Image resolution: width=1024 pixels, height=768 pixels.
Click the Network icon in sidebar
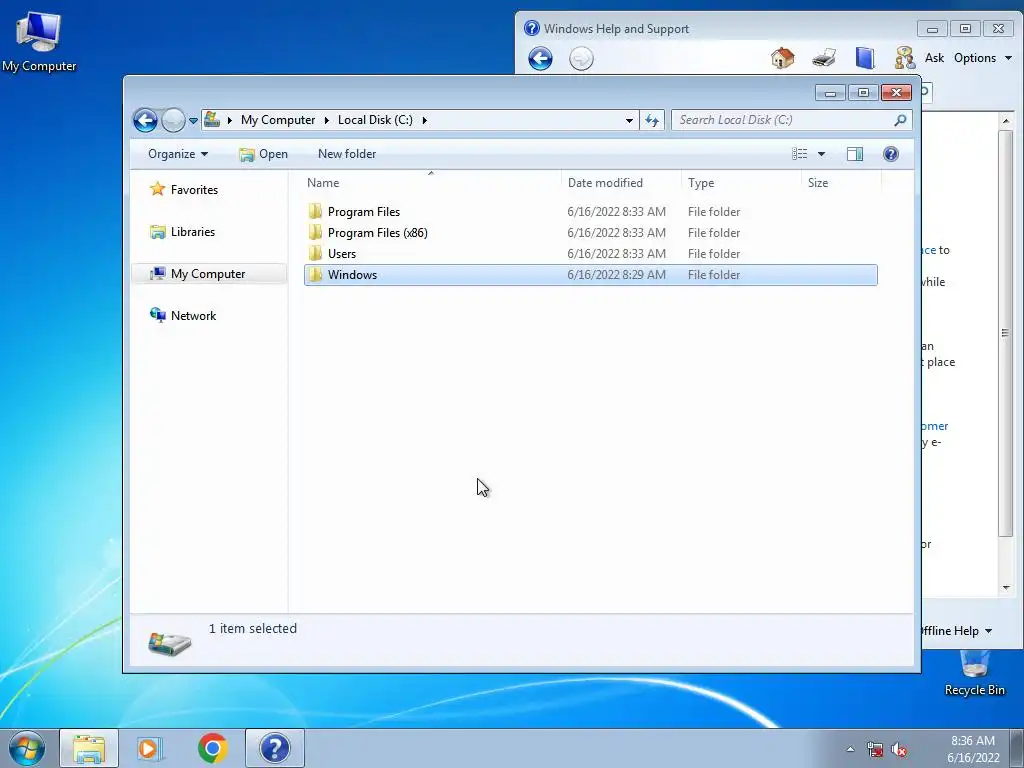157,315
